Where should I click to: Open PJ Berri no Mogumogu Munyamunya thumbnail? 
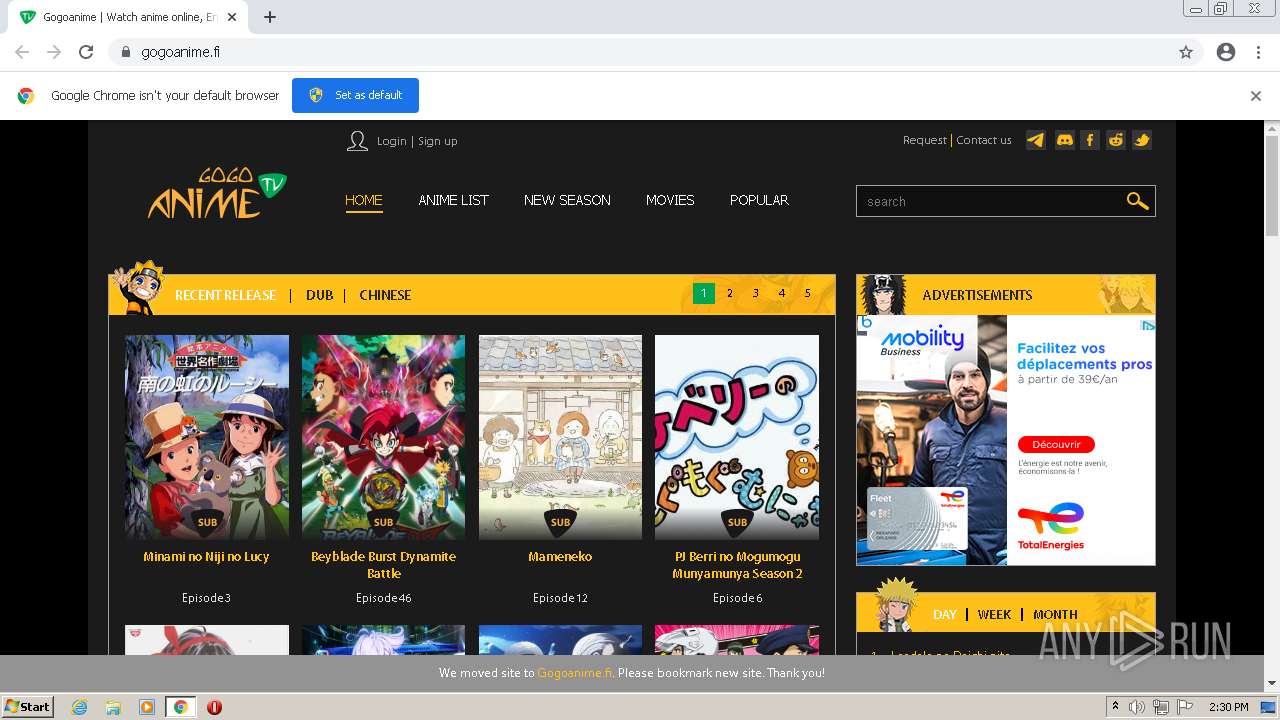737,437
